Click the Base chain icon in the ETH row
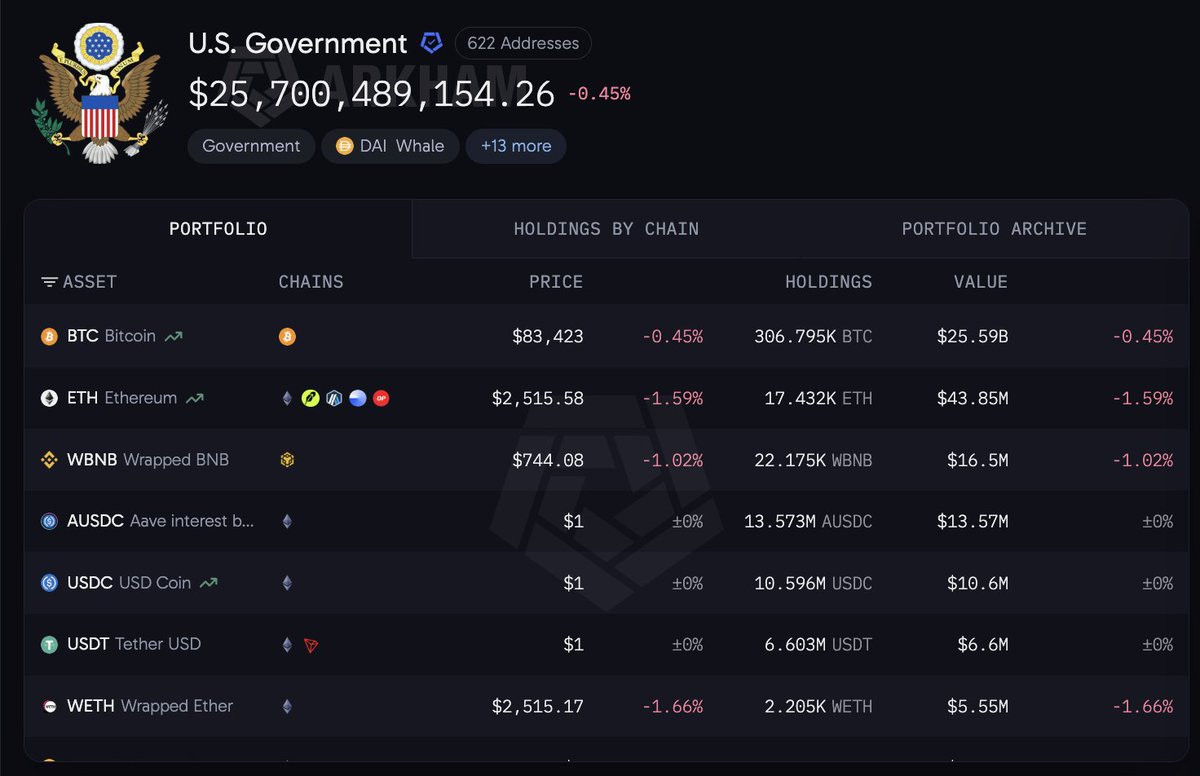The height and width of the screenshot is (776, 1200). (358, 398)
